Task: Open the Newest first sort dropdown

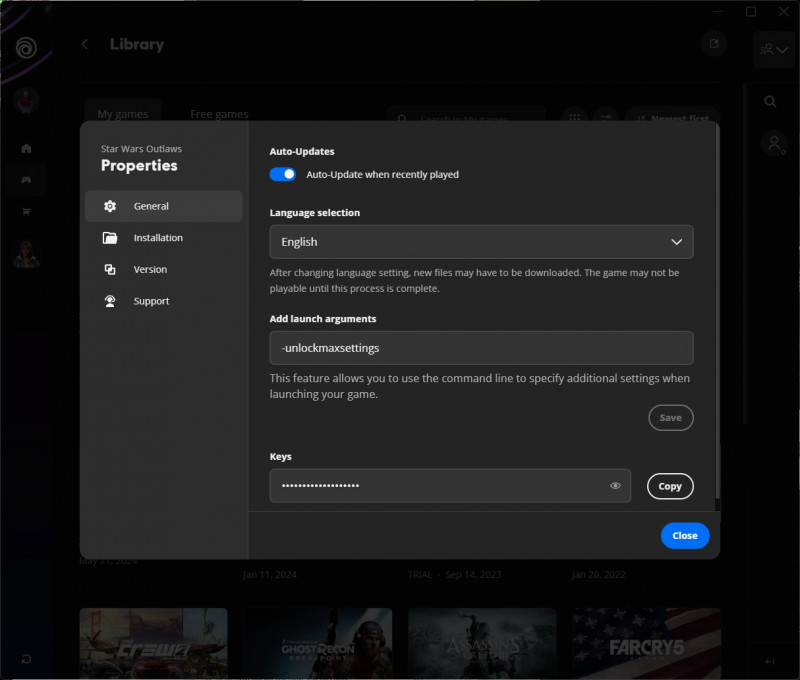Action: pyautogui.click(x=673, y=117)
